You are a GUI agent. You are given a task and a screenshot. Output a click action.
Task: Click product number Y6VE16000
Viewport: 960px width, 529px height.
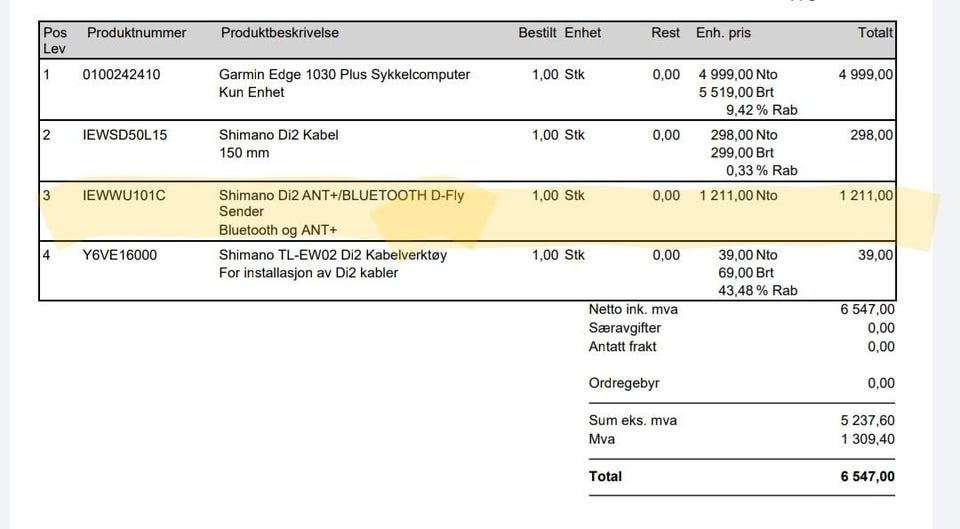[120, 255]
